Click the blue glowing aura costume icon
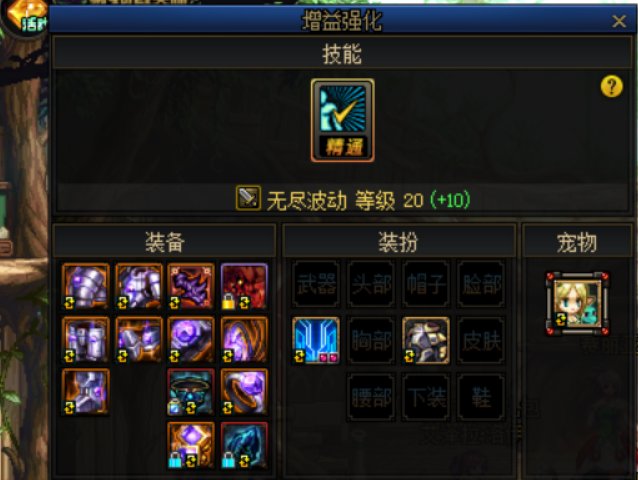Screen dimensions: 638x480 [316, 340]
